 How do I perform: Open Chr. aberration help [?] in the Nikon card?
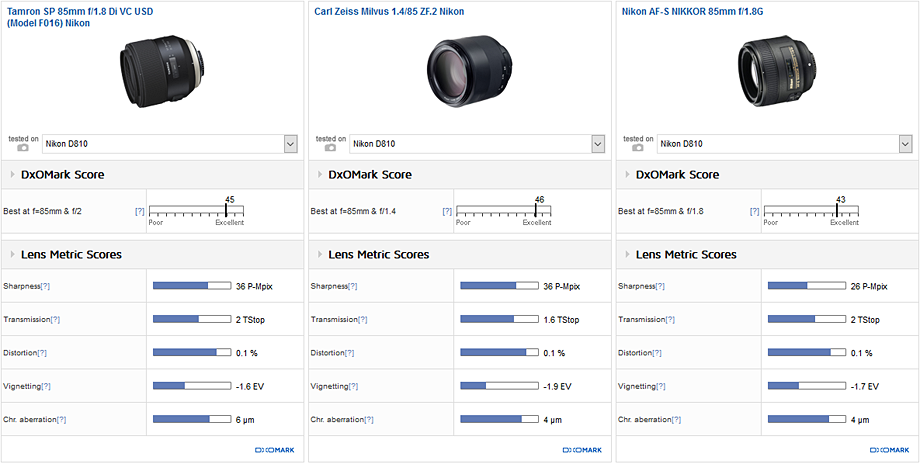tap(676, 420)
